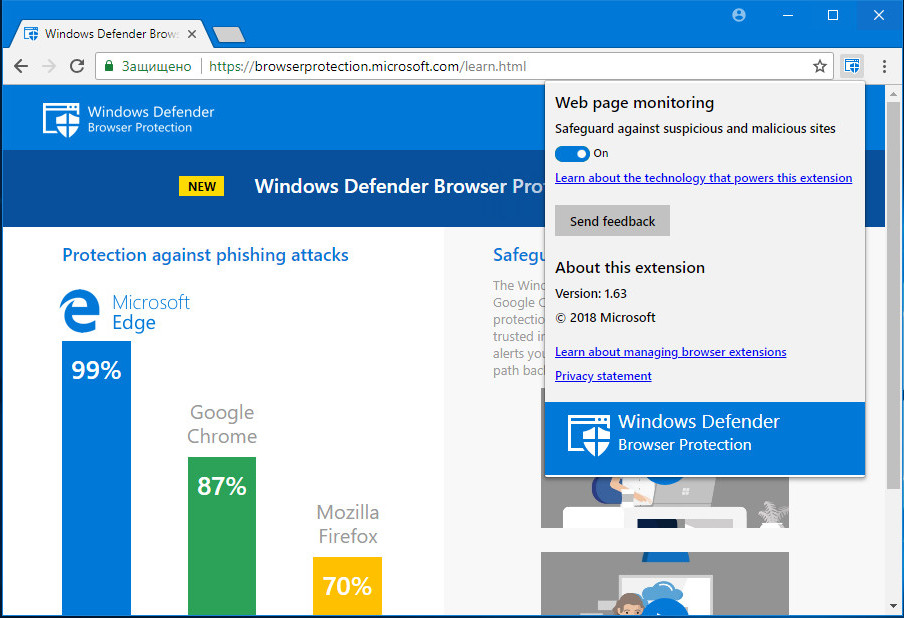Open a new tab

tap(229, 35)
